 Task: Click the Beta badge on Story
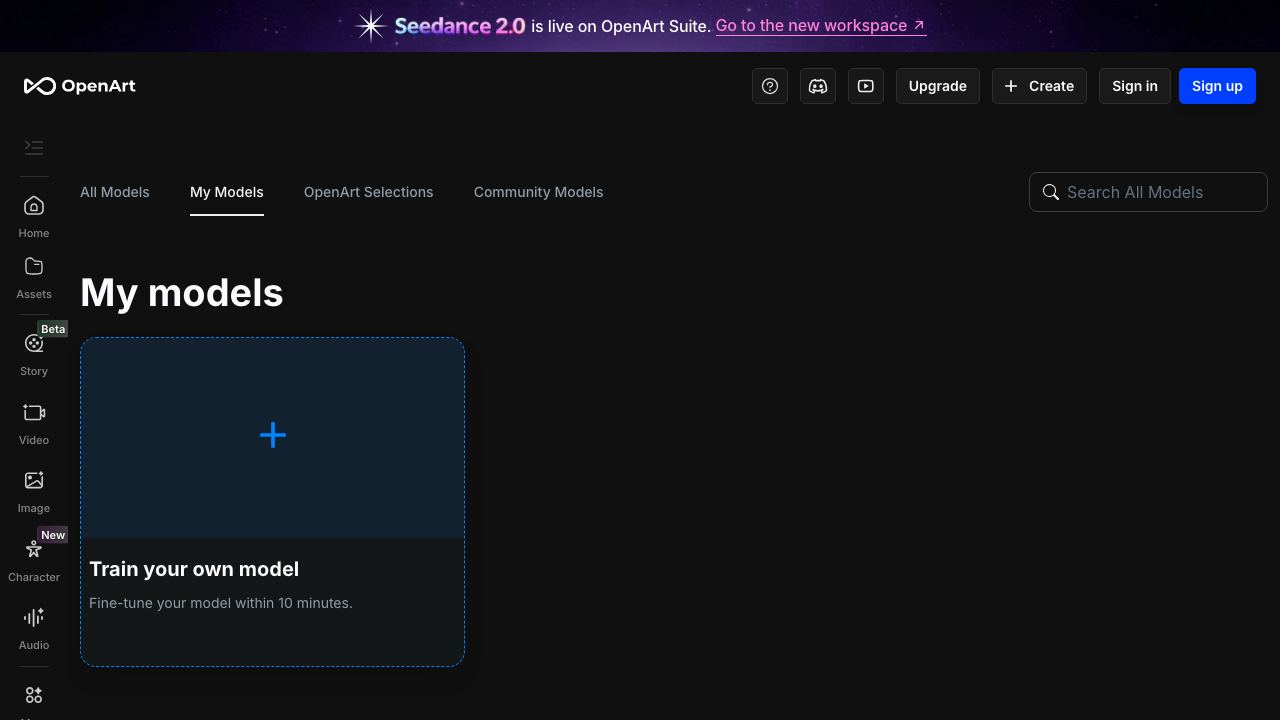[53, 329]
